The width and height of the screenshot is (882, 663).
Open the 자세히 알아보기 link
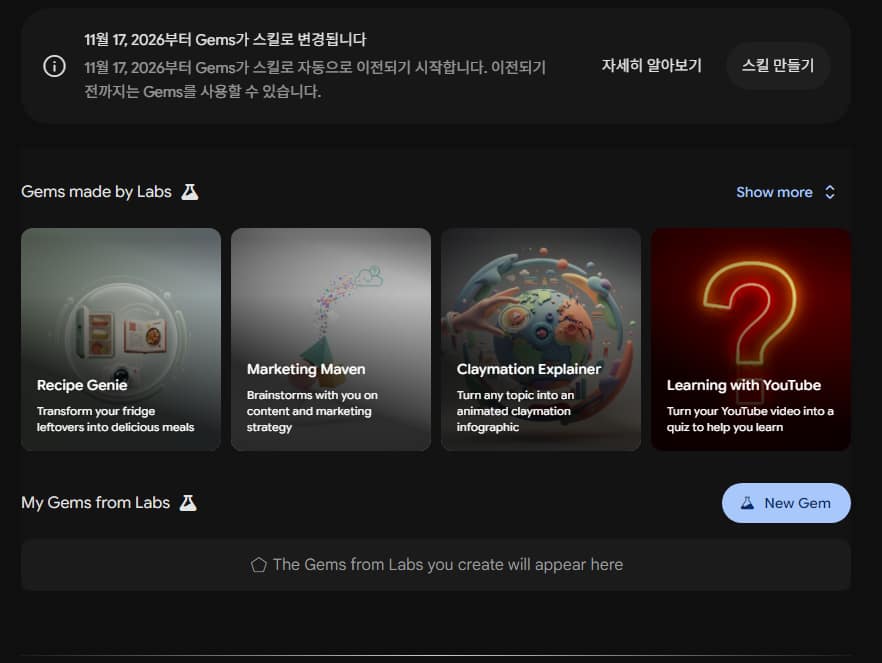click(x=651, y=66)
